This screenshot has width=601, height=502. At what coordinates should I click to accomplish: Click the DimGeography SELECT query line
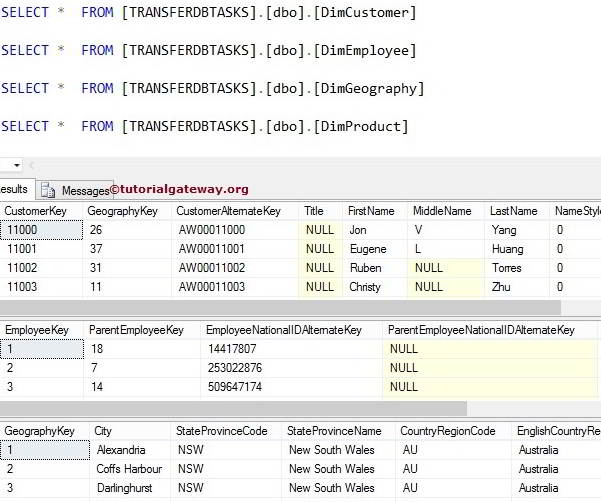pyautogui.click(x=212, y=89)
